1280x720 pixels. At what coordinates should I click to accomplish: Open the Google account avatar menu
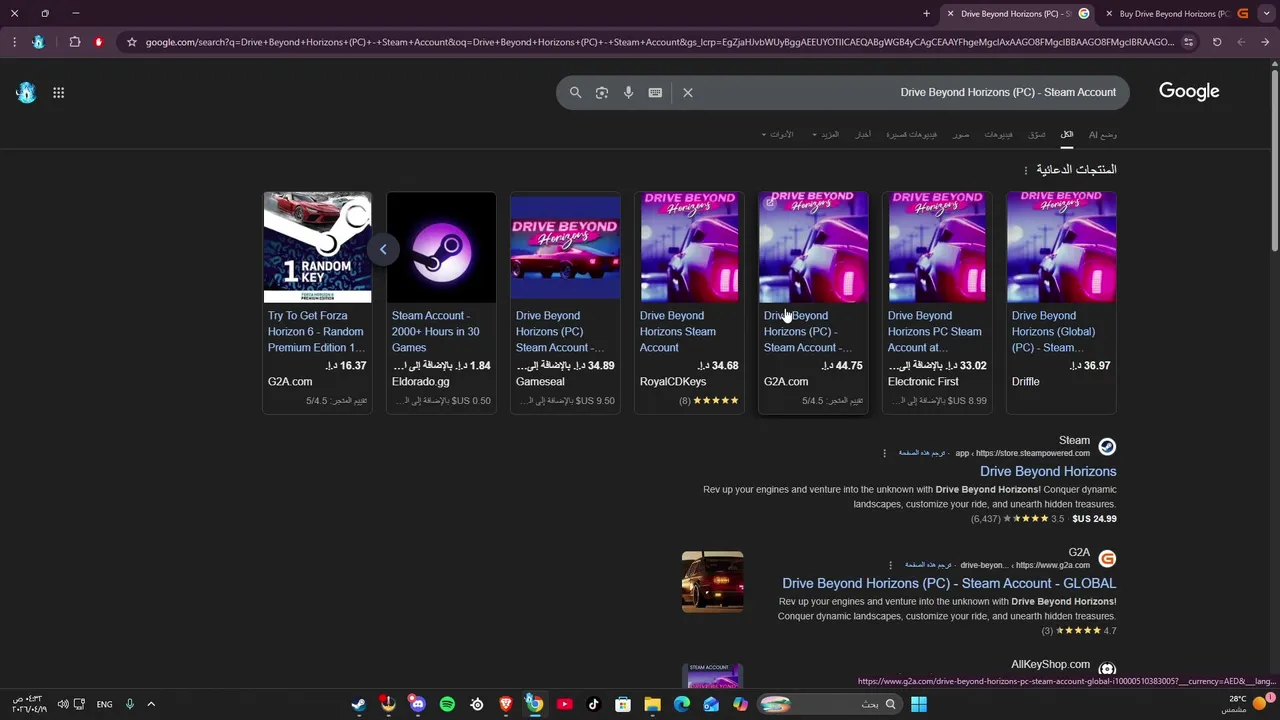click(26, 92)
